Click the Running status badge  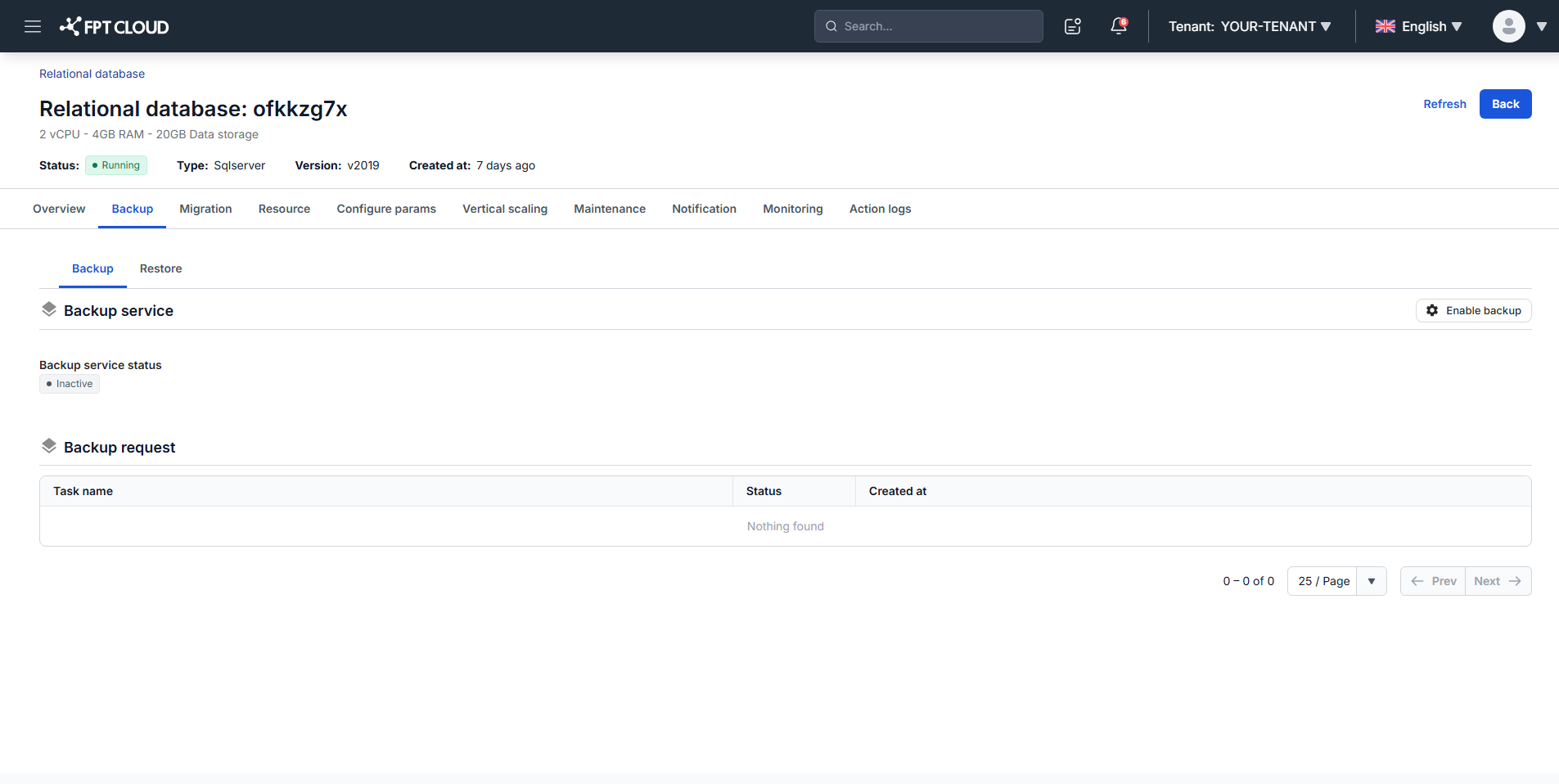pyautogui.click(x=116, y=165)
